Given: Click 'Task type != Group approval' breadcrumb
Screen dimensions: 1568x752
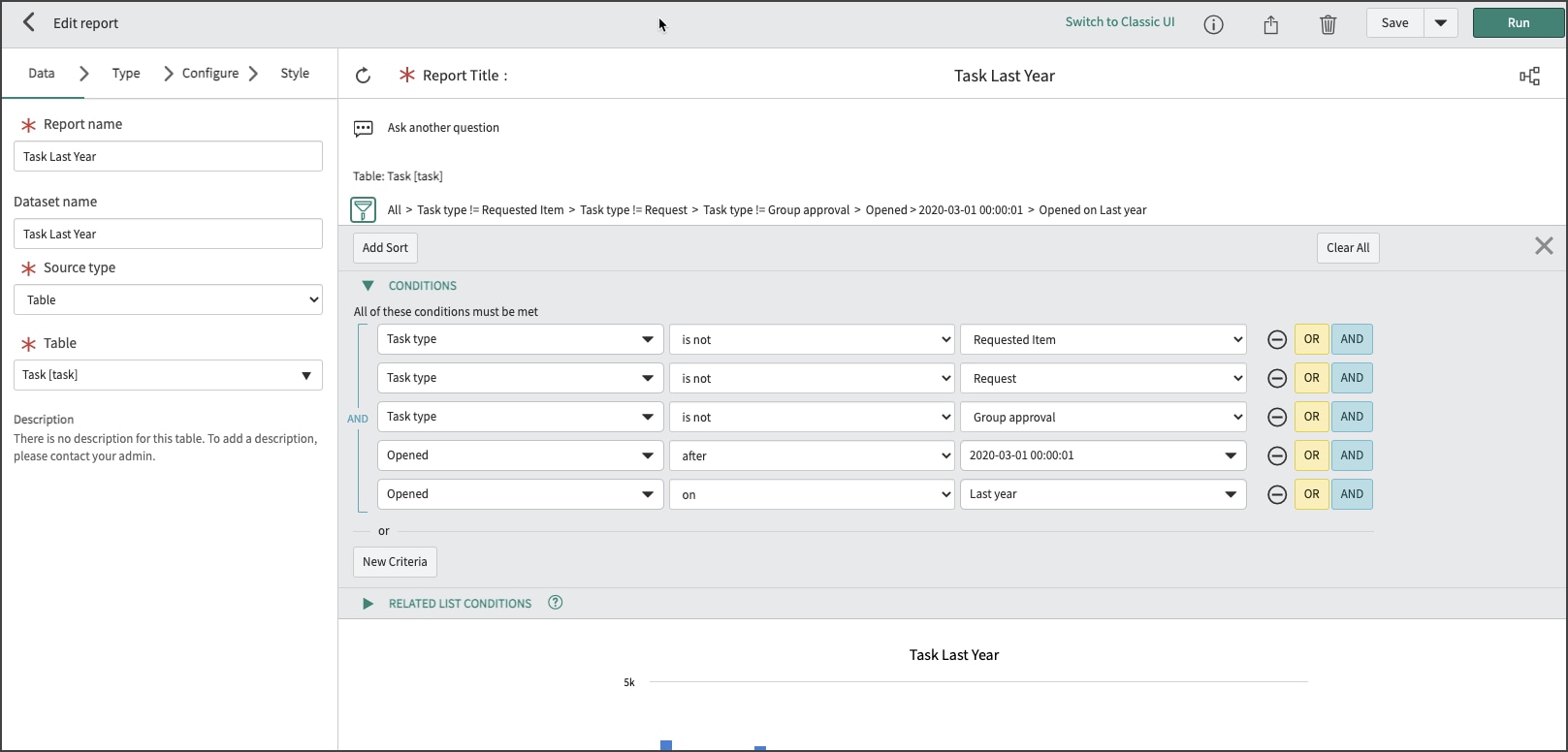Looking at the screenshot, I should [x=776, y=210].
